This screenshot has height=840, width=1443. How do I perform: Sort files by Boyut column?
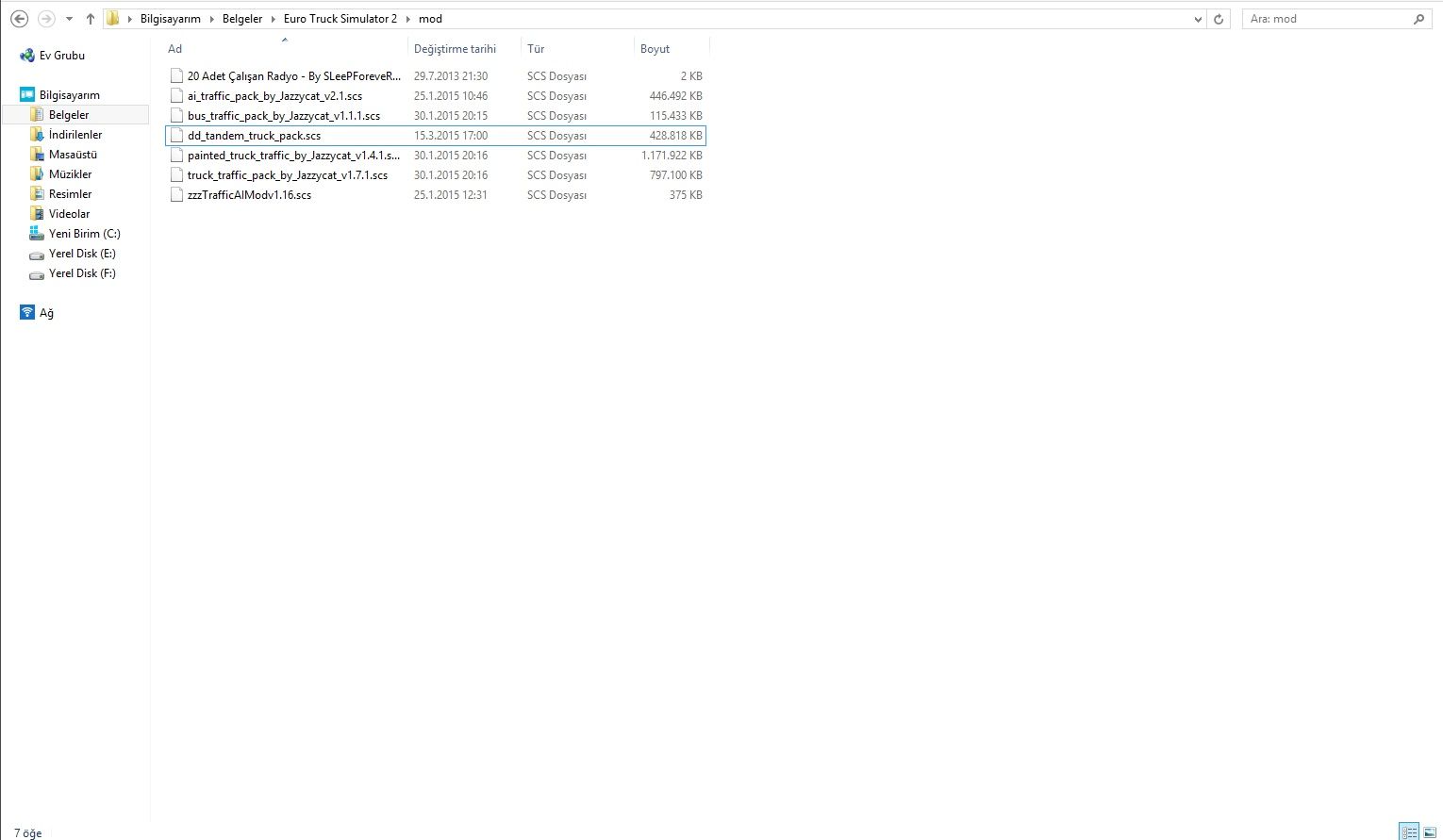pyautogui.click(x=672, y=49)
